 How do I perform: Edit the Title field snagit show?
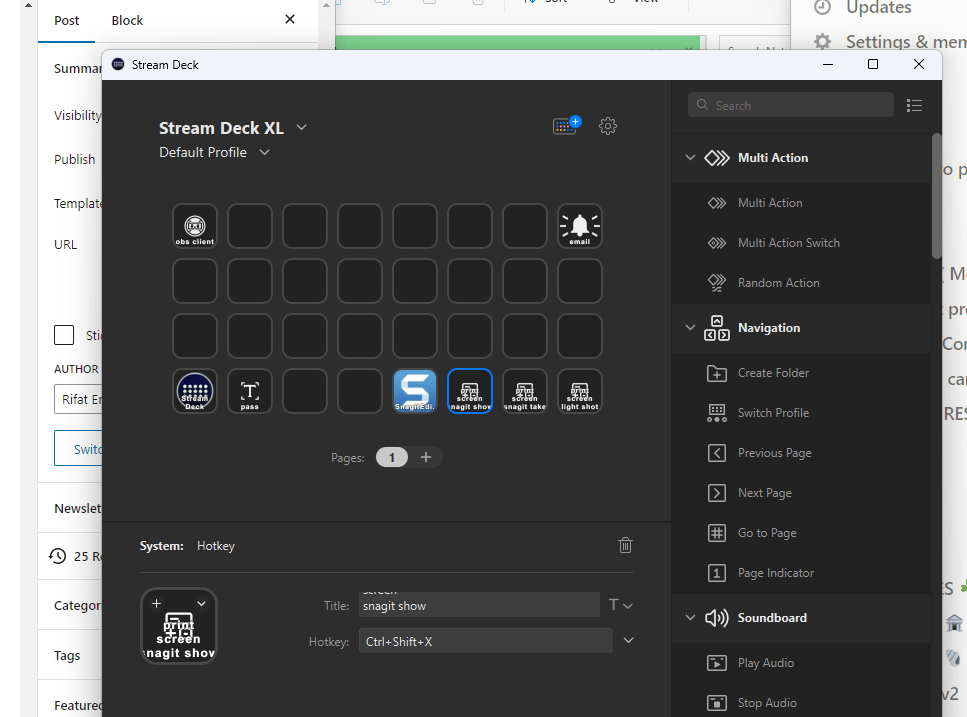479,605
